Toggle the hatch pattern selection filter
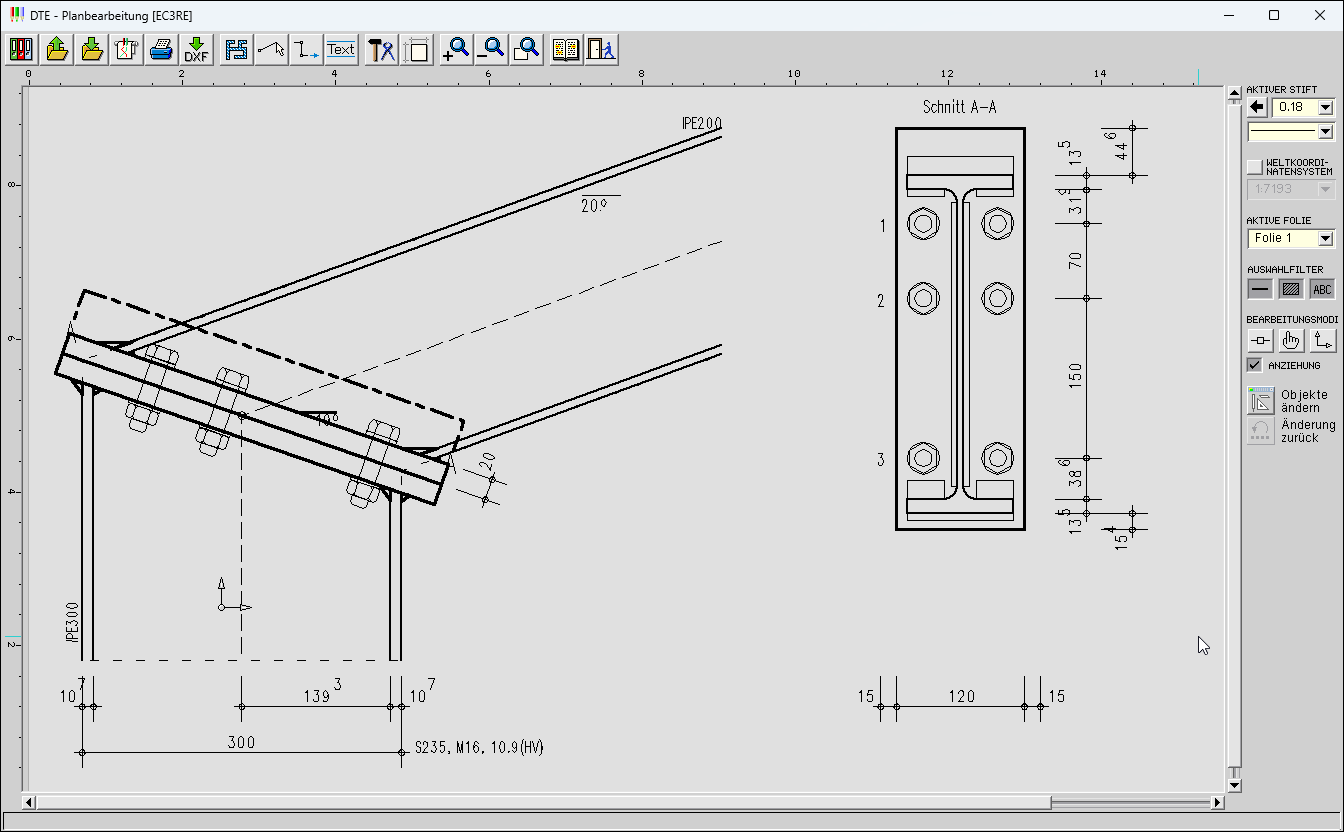 [x=1291, y=289]
